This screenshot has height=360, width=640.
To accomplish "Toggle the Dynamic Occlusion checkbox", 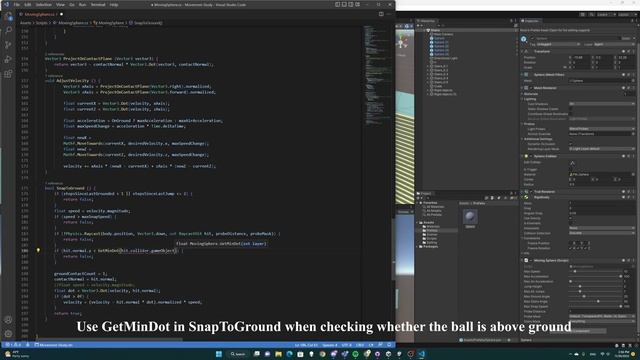I will click(x=571, y=144).
